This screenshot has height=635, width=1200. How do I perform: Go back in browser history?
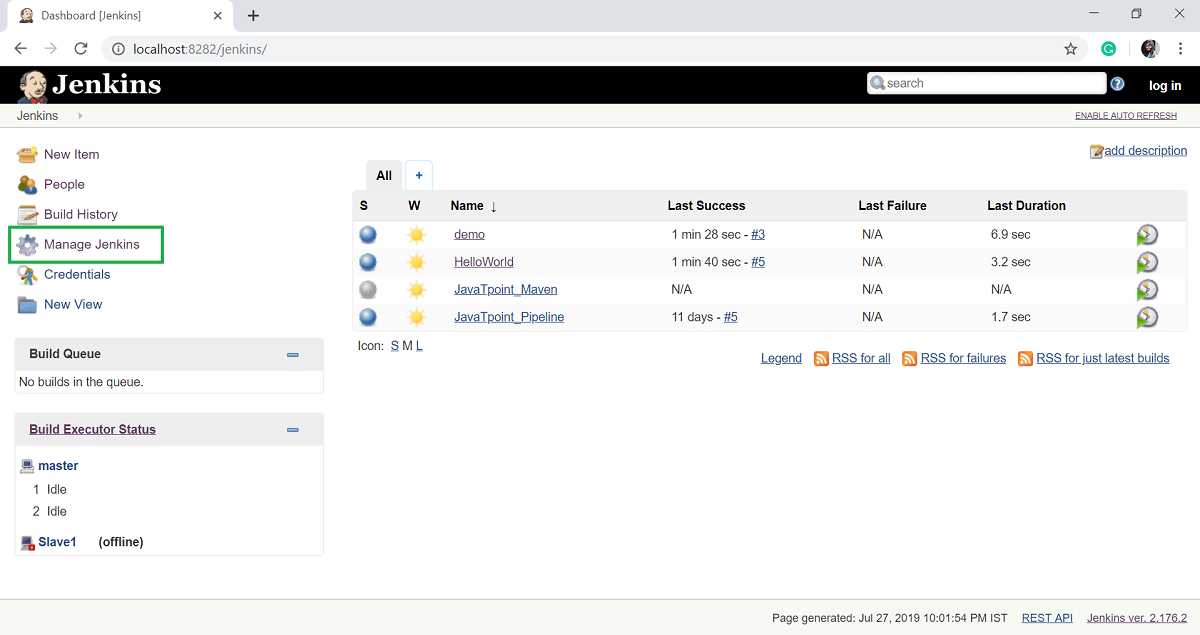21,48
